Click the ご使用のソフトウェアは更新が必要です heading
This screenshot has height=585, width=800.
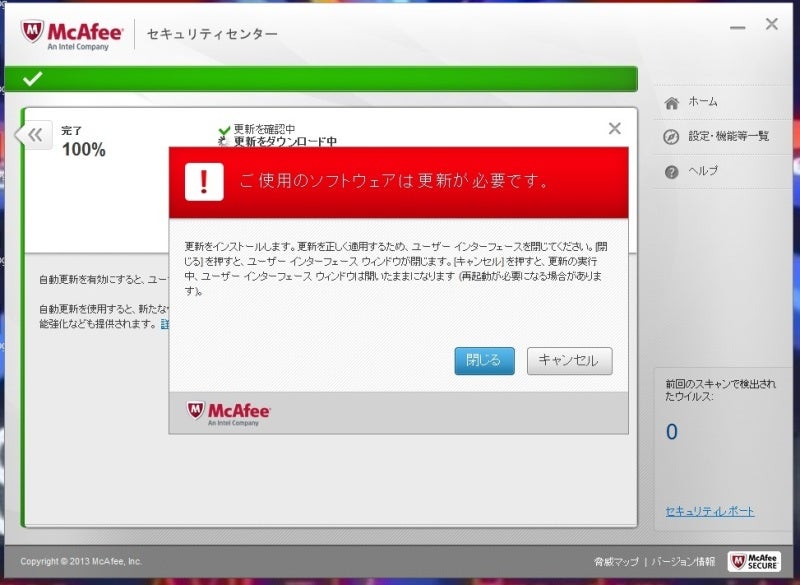[x=393, y=181]
